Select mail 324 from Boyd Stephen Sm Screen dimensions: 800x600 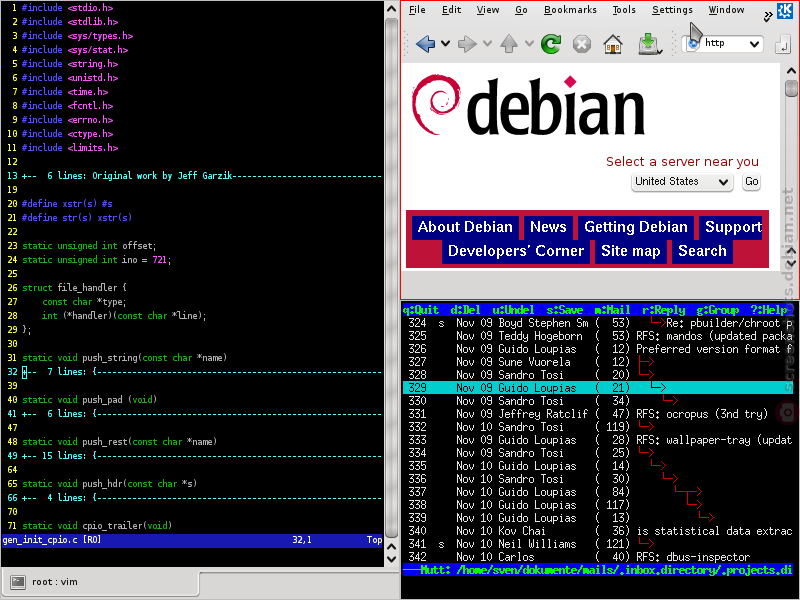598,323
